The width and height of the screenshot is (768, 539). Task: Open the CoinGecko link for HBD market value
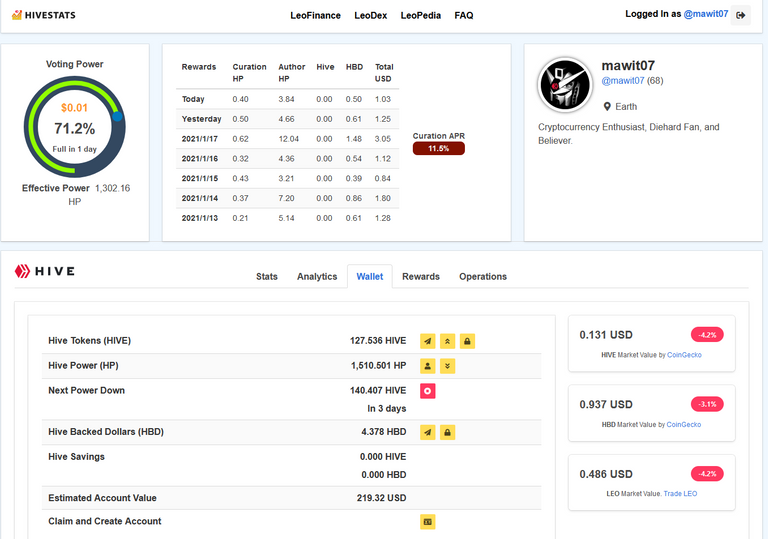(x=684, y=424)
